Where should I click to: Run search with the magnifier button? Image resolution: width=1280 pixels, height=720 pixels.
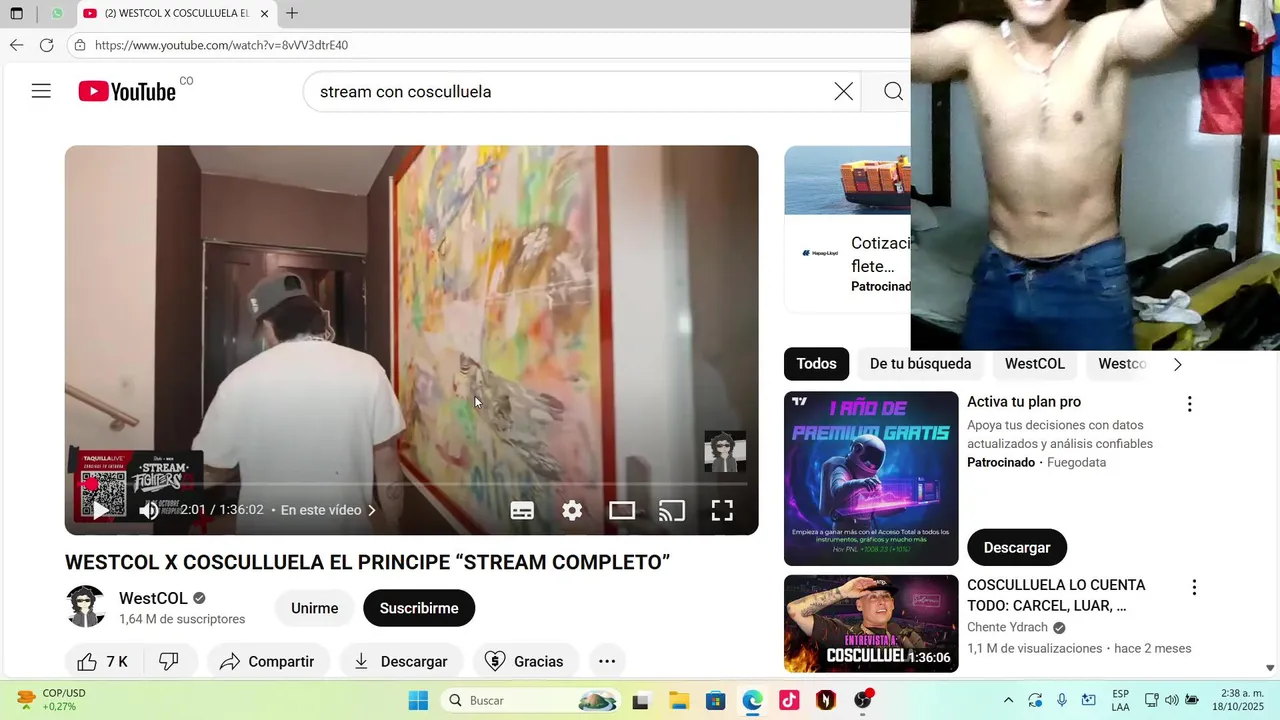tap(893, 91)
